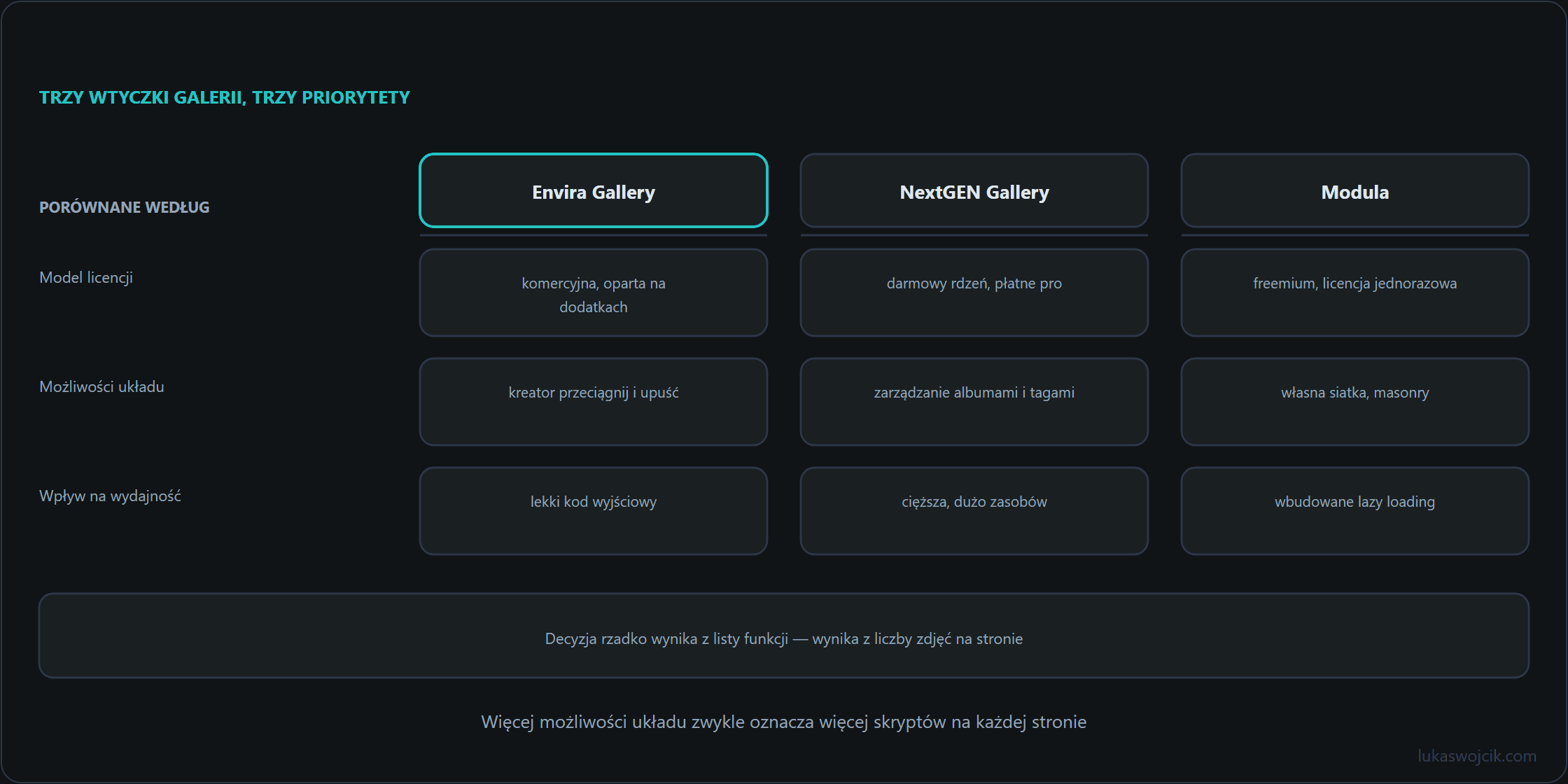Click the caption 'Więcej możliwości układu zwykle oznacza…'

pyautogui.click(x=784, y=722)
